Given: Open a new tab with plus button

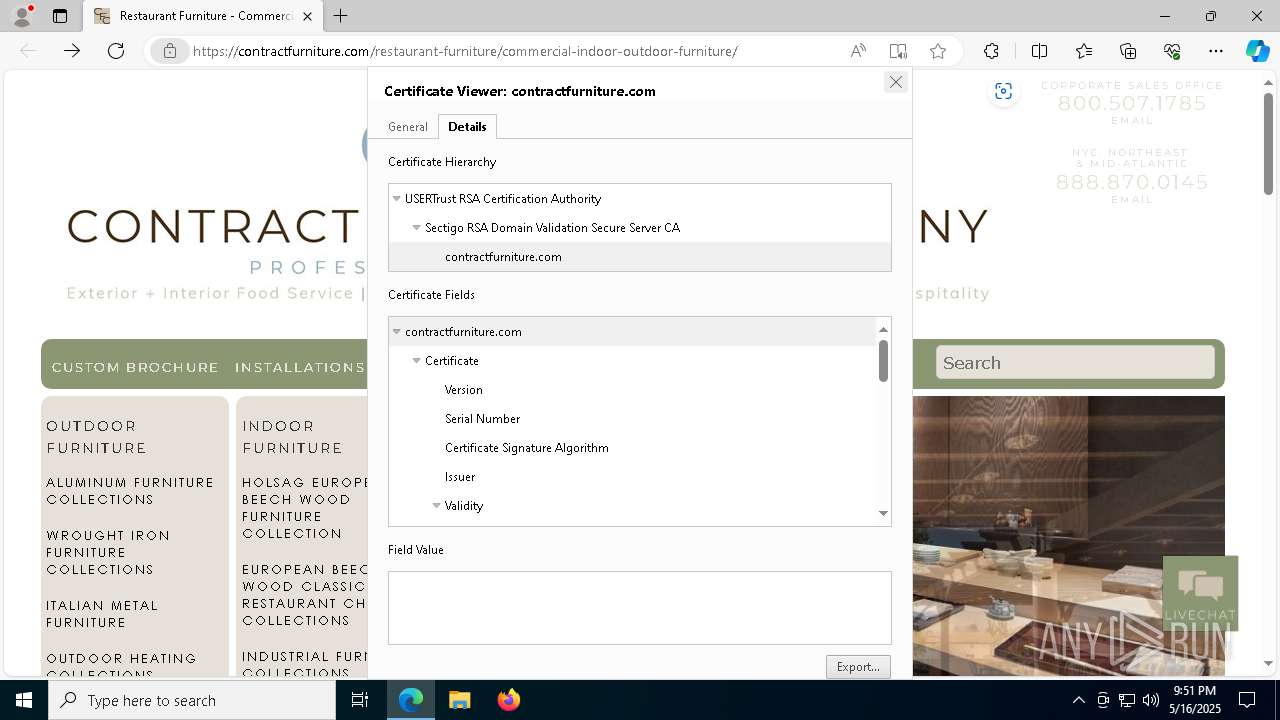Looking at the screenshot, I should point(341,16).
